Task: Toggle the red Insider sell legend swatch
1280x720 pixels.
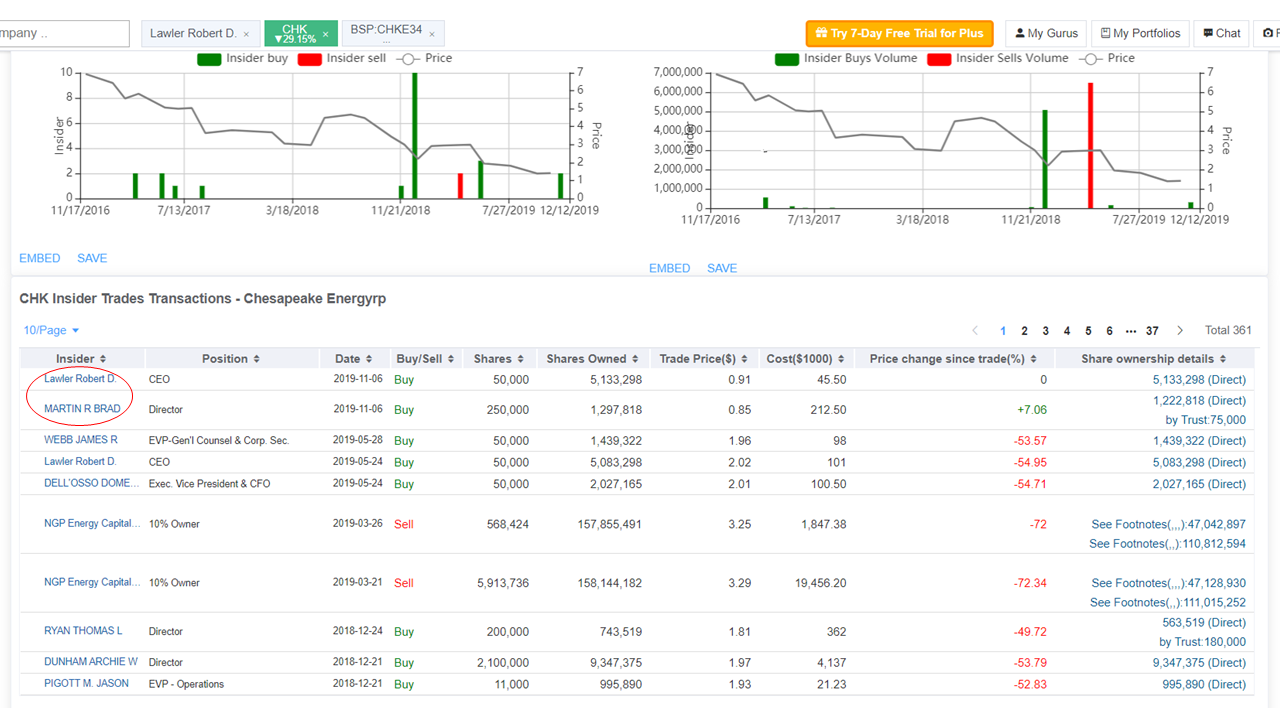Action: [x=309, y=59]
